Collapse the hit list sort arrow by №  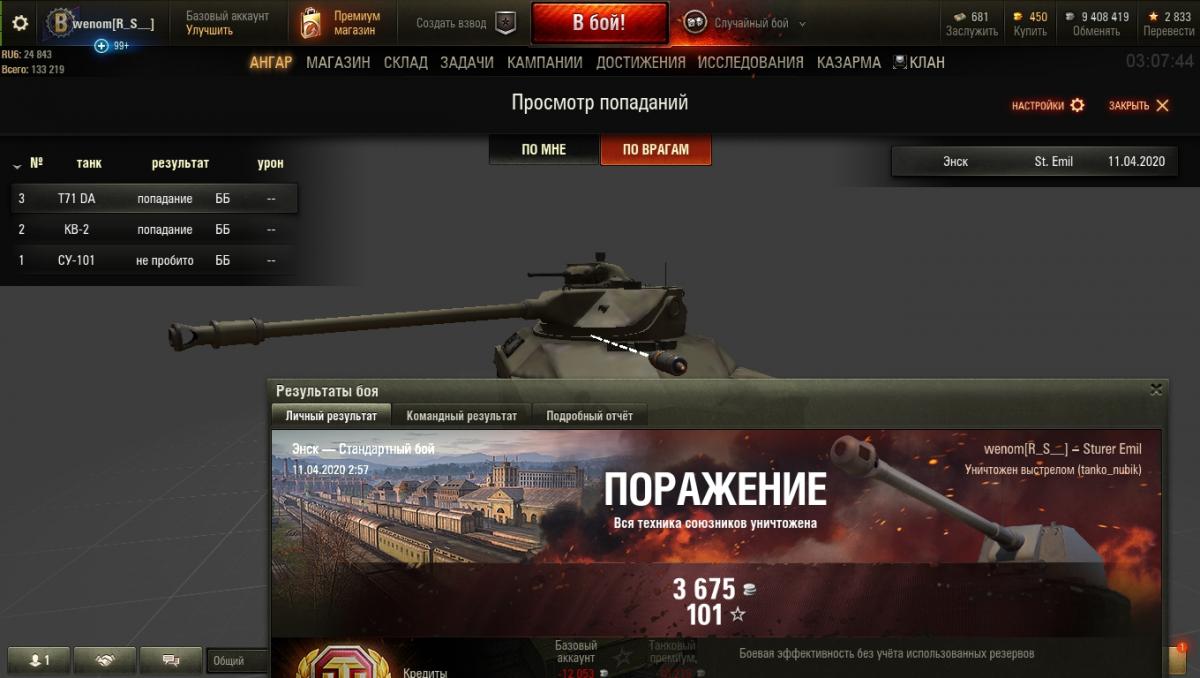coord(18,164)
